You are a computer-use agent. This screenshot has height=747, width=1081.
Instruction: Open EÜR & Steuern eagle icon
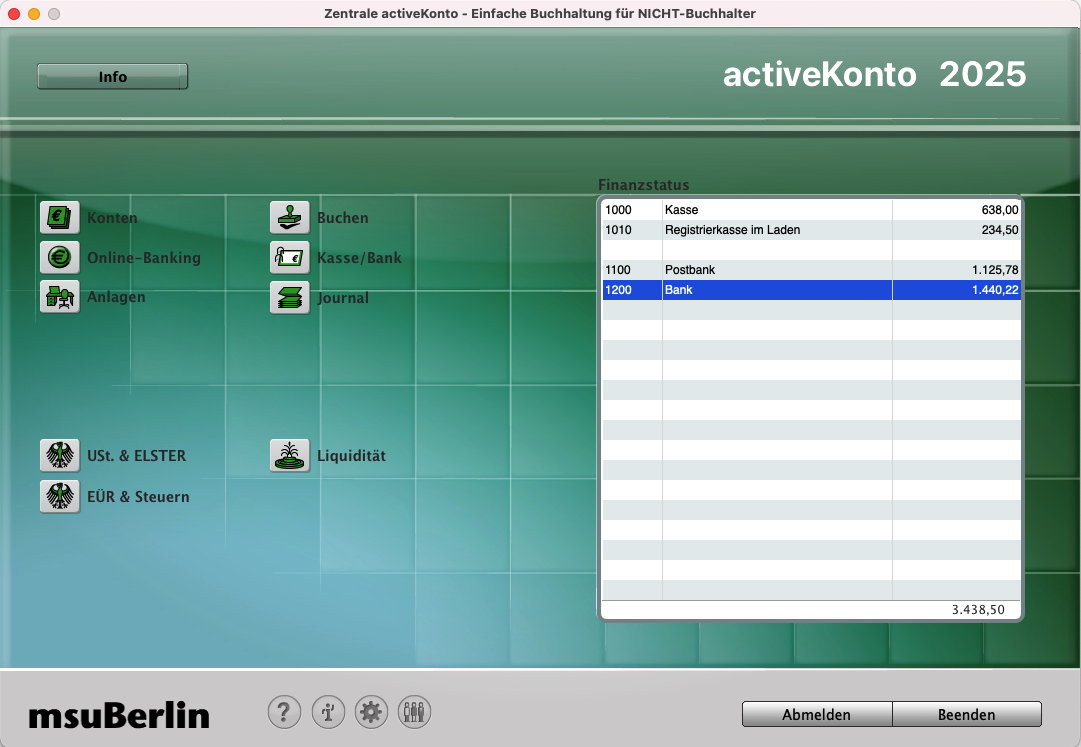point(59,496)
